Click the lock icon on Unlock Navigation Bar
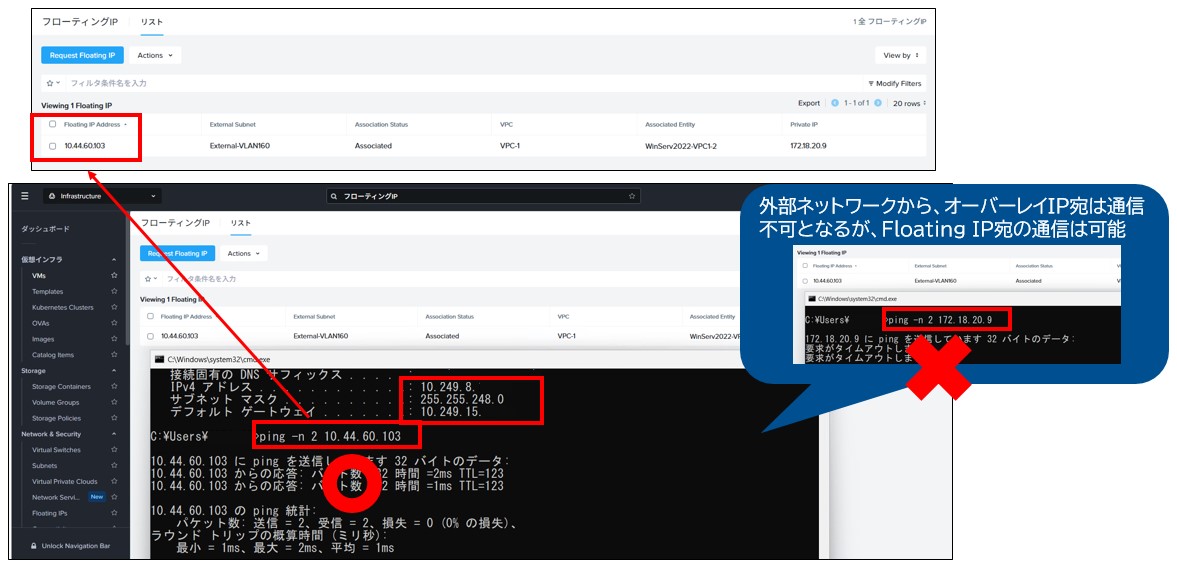 [x=34, y=546]
